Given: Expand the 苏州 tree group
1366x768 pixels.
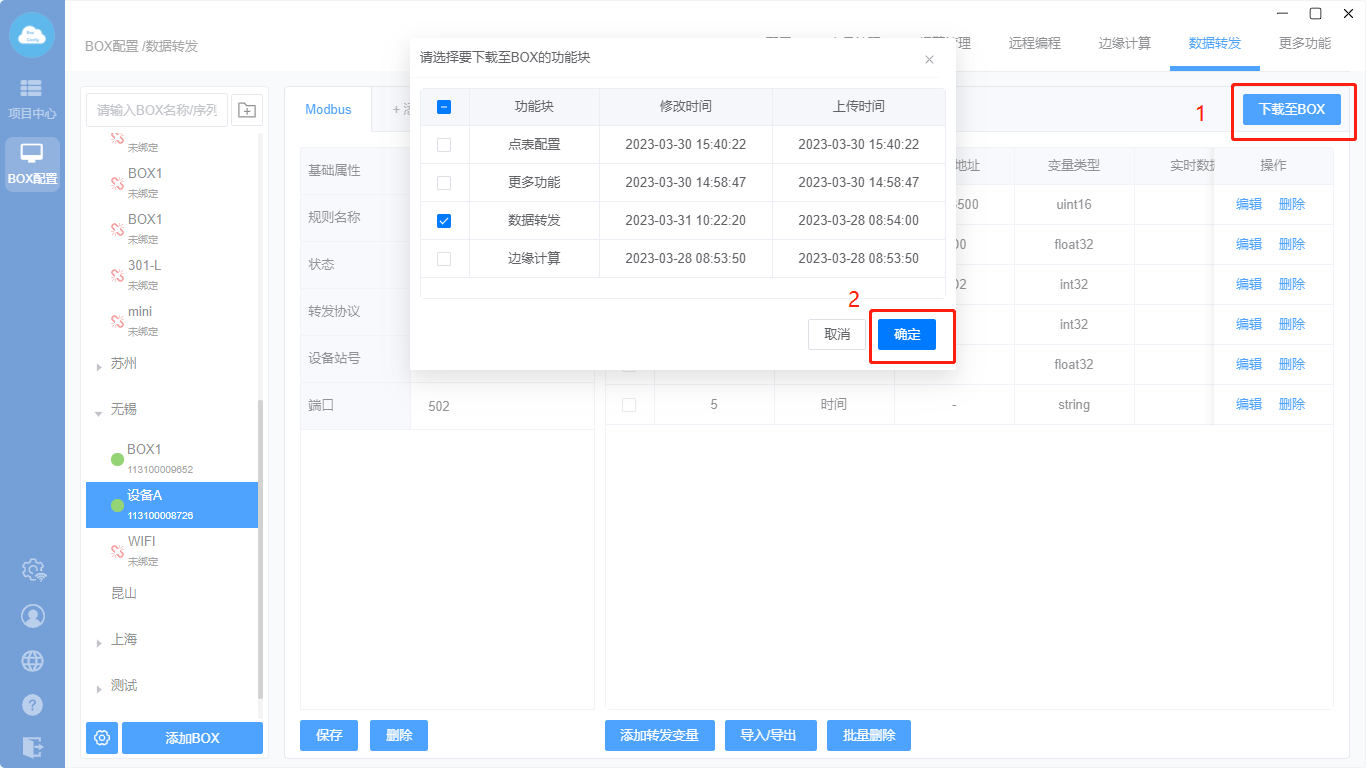Looking at the screenshot, I should click(99, 366).
